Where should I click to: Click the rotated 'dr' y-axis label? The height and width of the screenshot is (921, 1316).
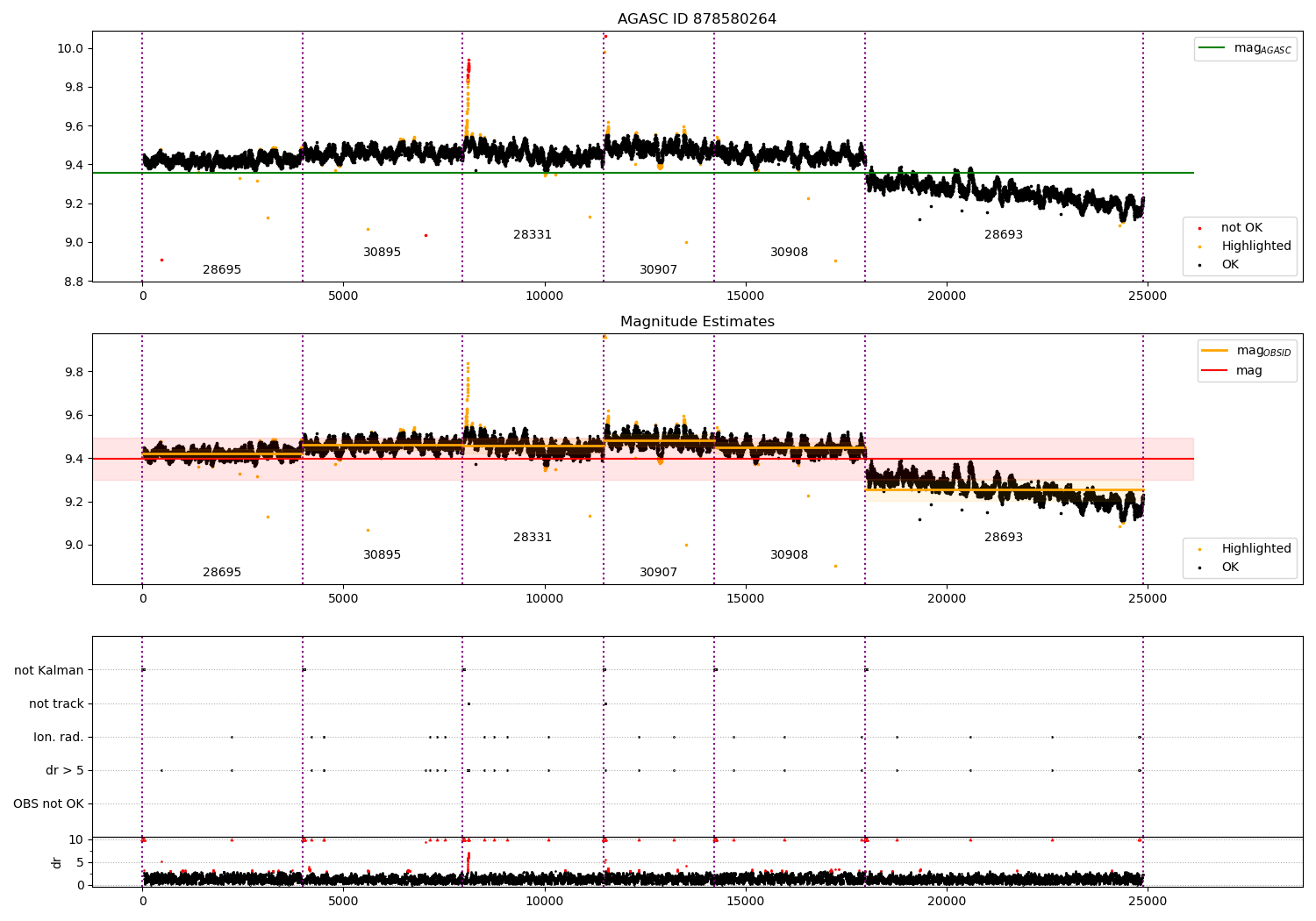coord(57,862)
